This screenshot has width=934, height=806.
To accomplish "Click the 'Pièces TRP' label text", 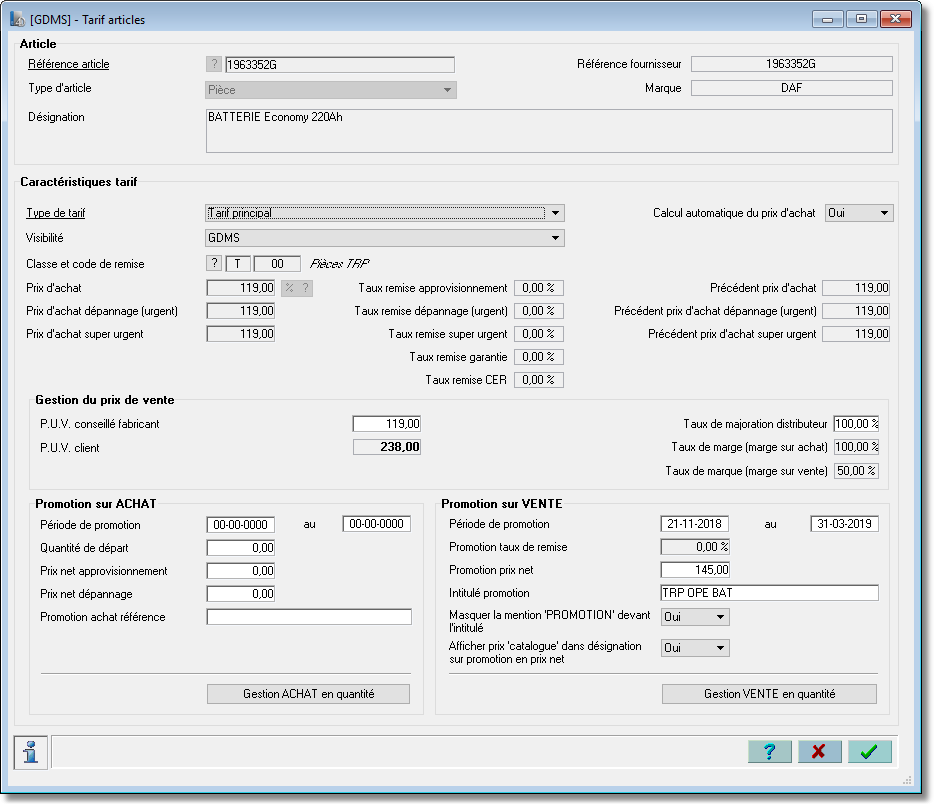I will [x=340, y=263].
